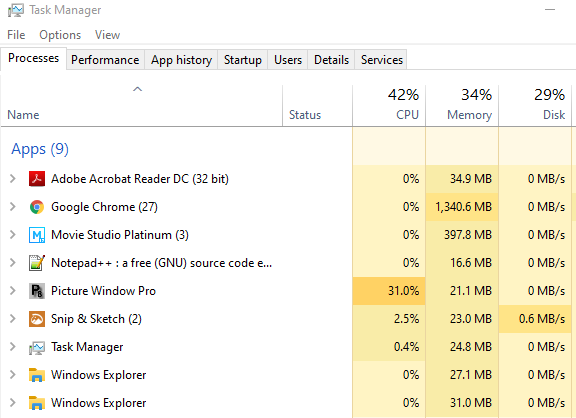Click the Task Manager process row icon
The width and height of the screenshot is (576, 418).
(x=37, y=347)
